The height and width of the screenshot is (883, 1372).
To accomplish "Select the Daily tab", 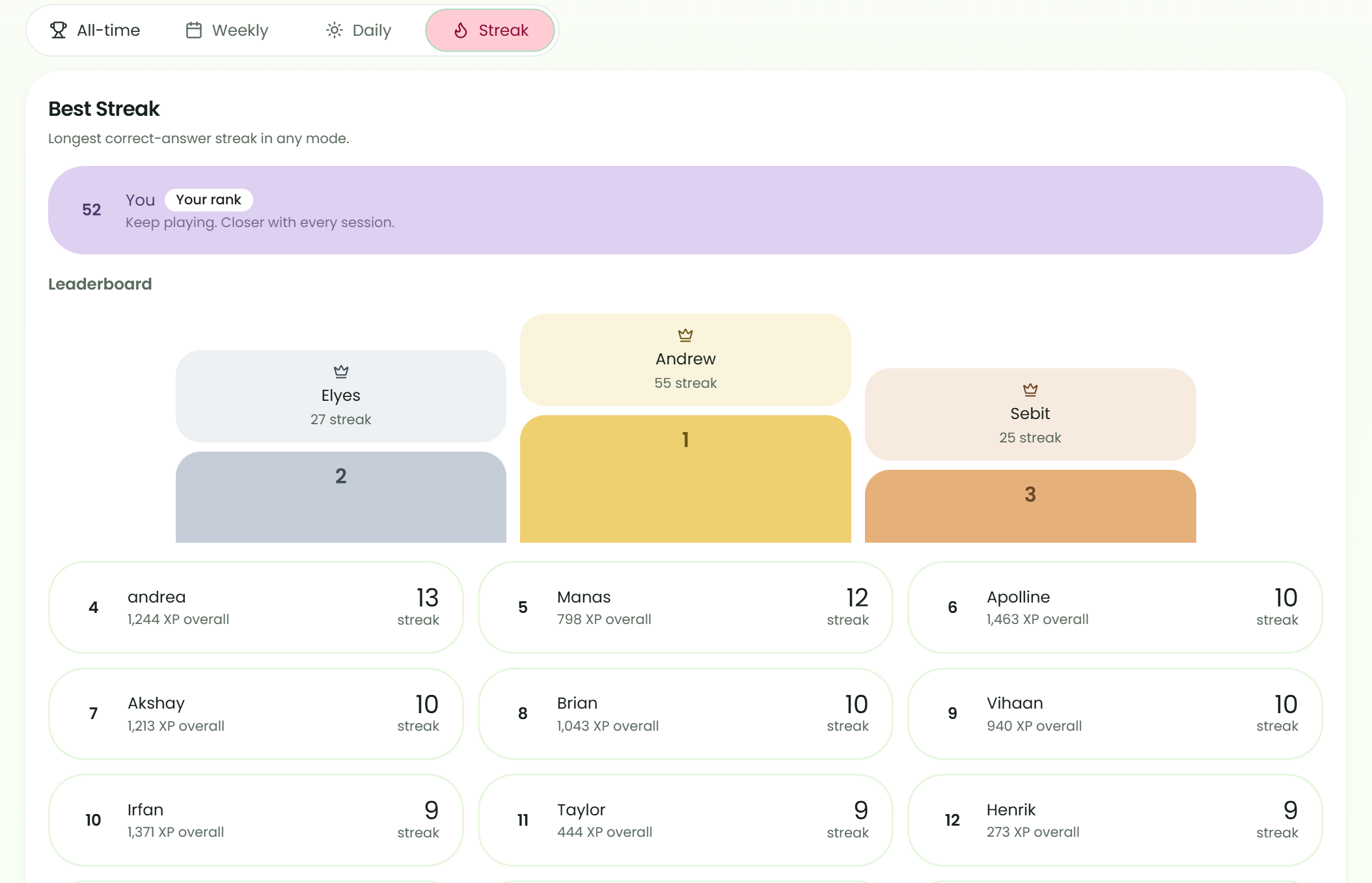I will [359, 30].
